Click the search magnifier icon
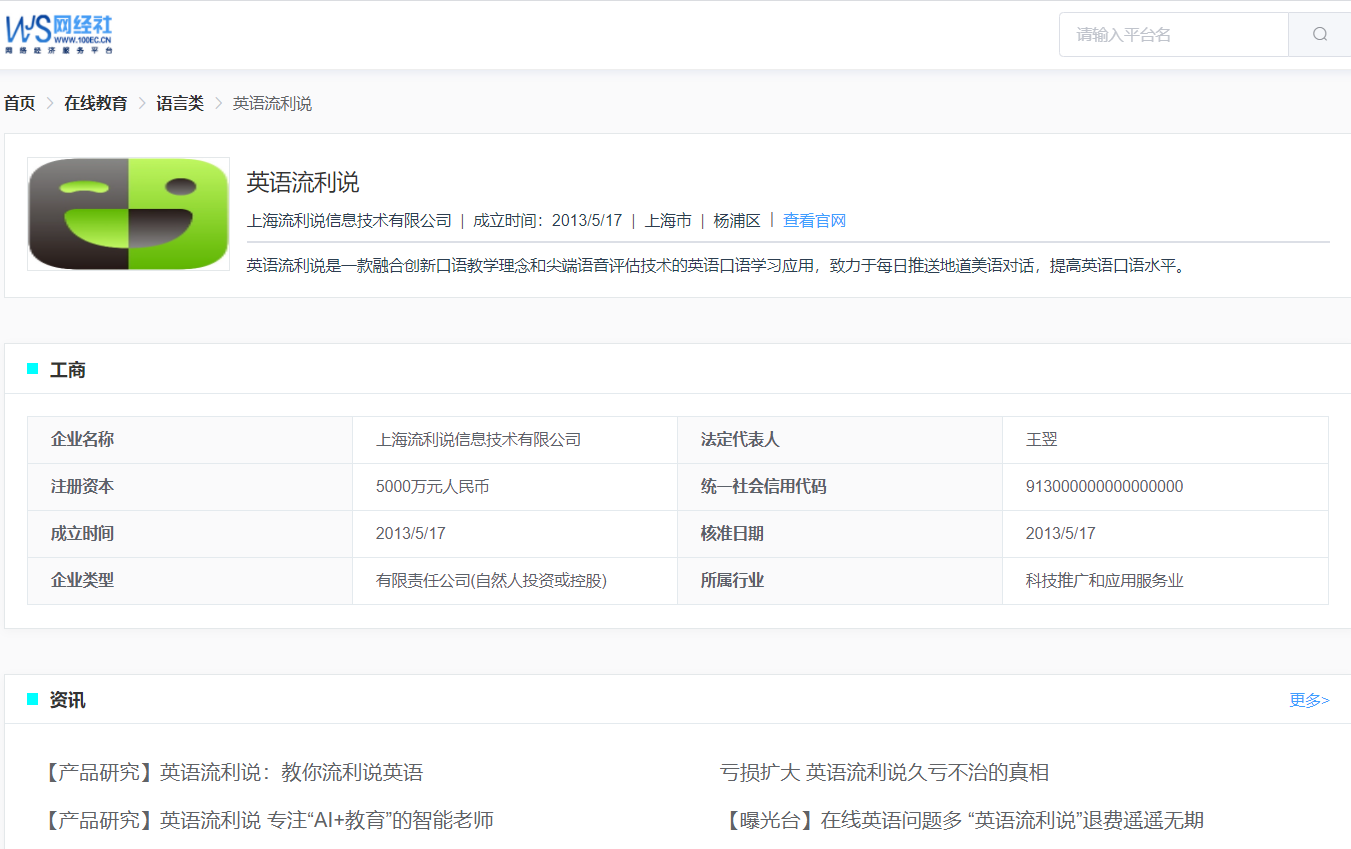 pos(1320,34)
